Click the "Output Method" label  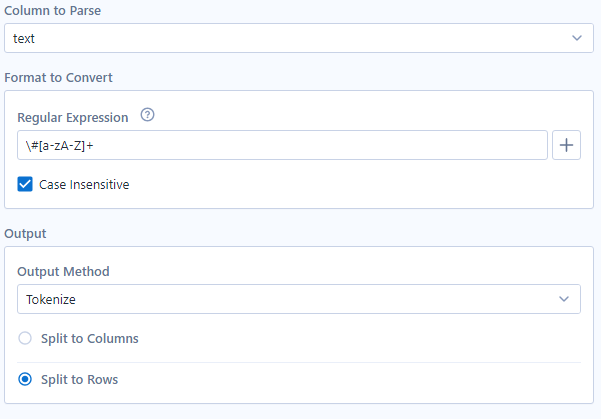63,271
